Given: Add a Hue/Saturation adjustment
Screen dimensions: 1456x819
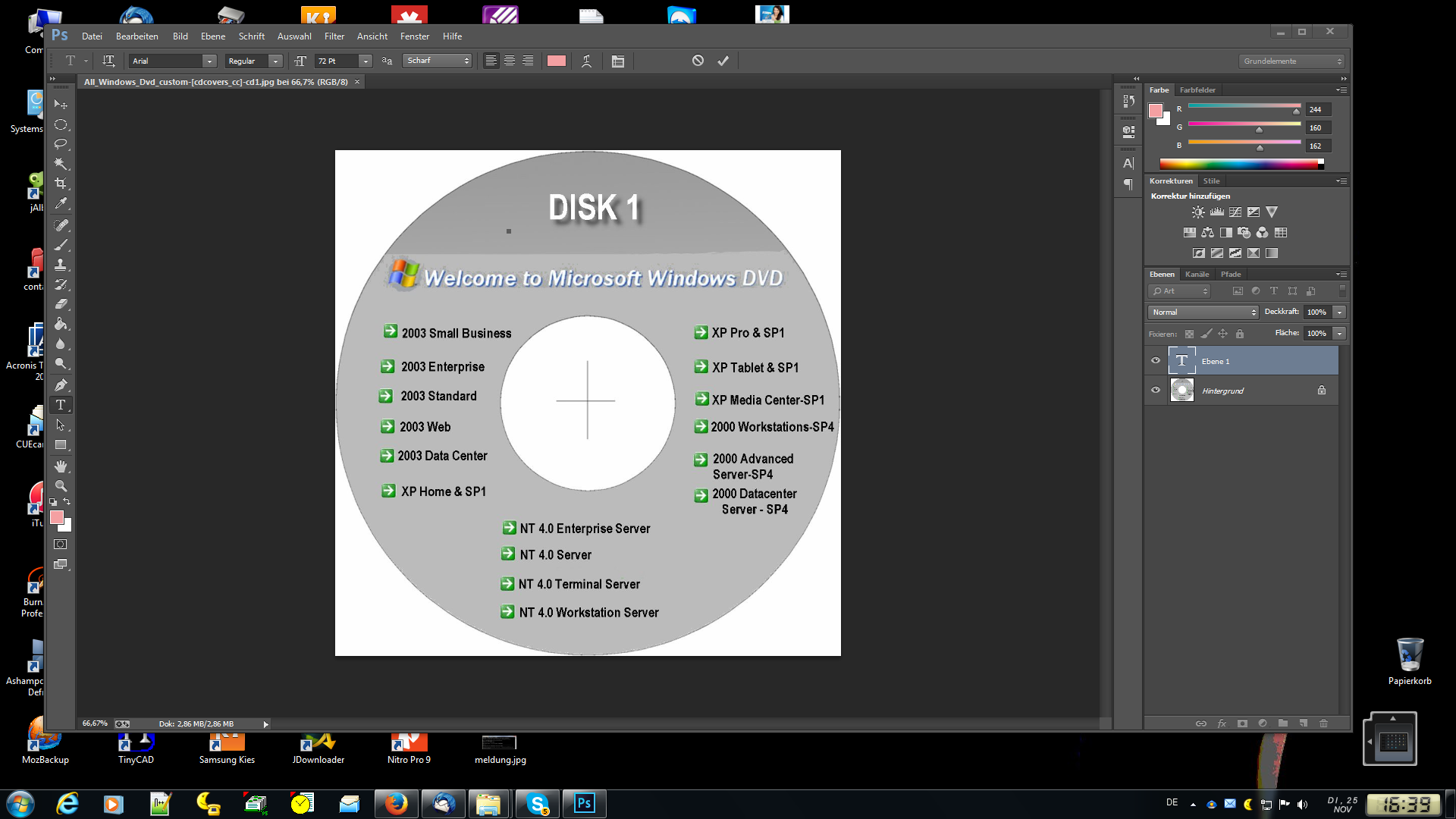Looking at the screenshot, I should click(x=1190, y=233).
